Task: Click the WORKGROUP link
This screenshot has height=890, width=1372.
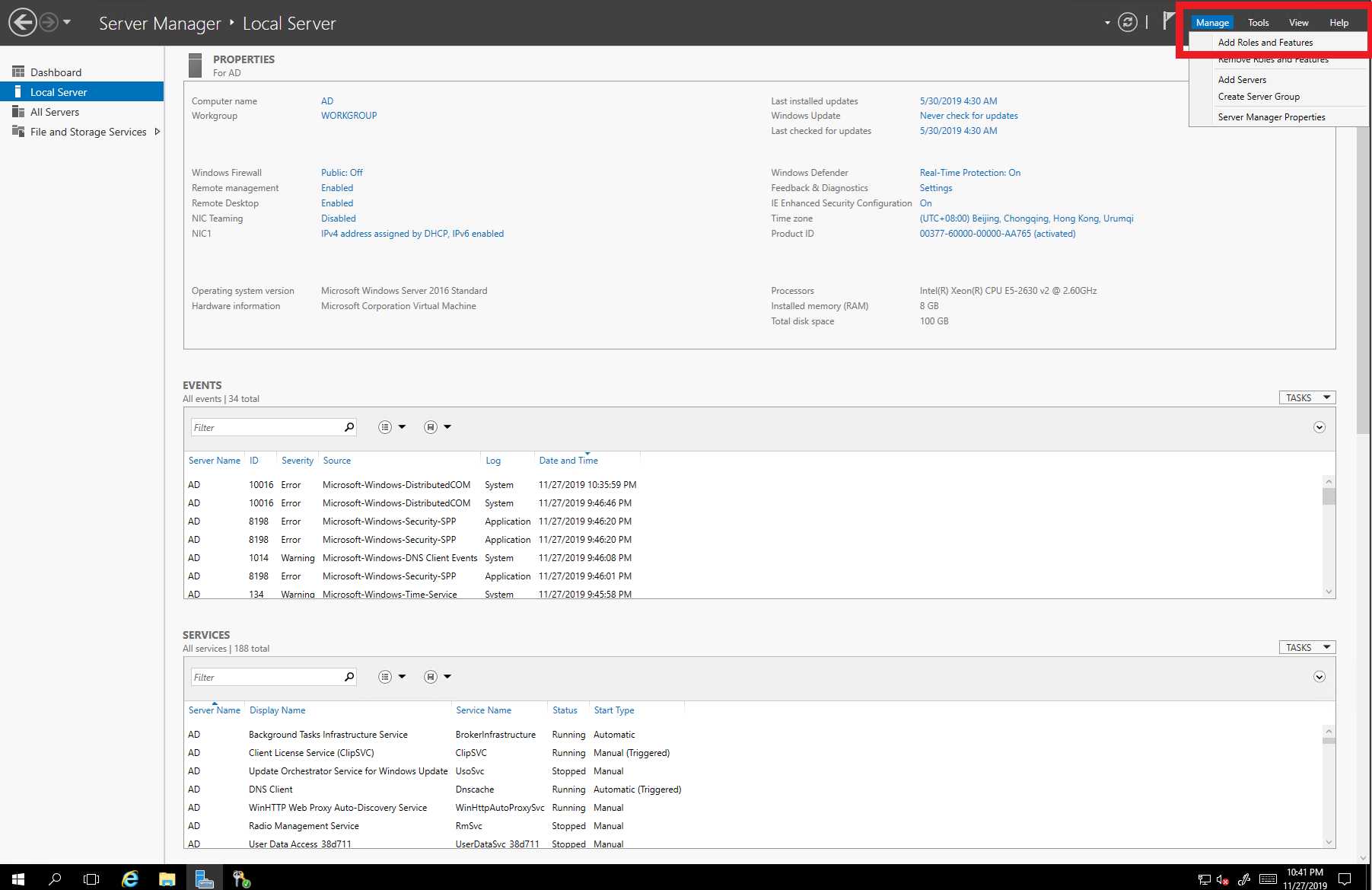Action: (x=349, y=116)
